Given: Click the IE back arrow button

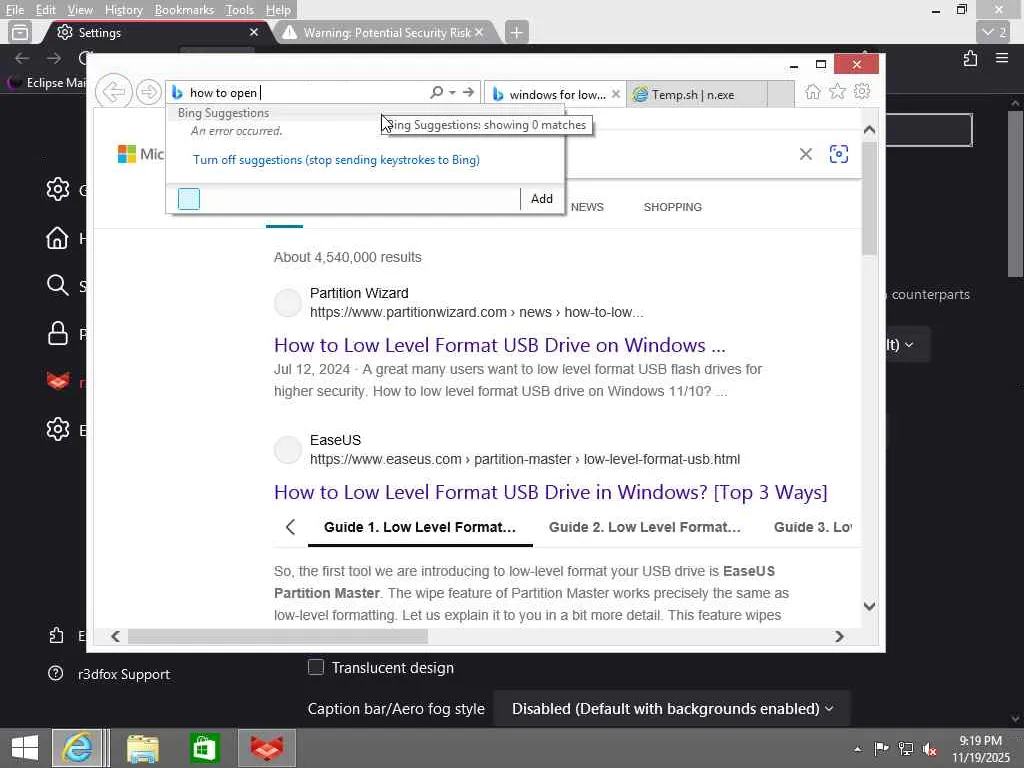Looking at the screenshot, I should [x=114, y=92].
